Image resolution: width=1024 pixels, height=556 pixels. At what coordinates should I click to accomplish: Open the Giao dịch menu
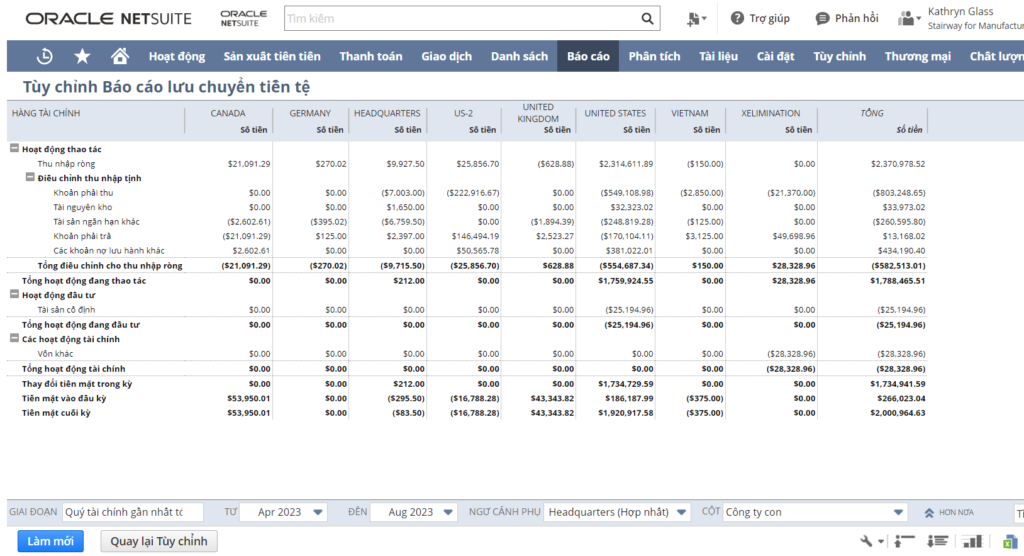tap(447, 56)
